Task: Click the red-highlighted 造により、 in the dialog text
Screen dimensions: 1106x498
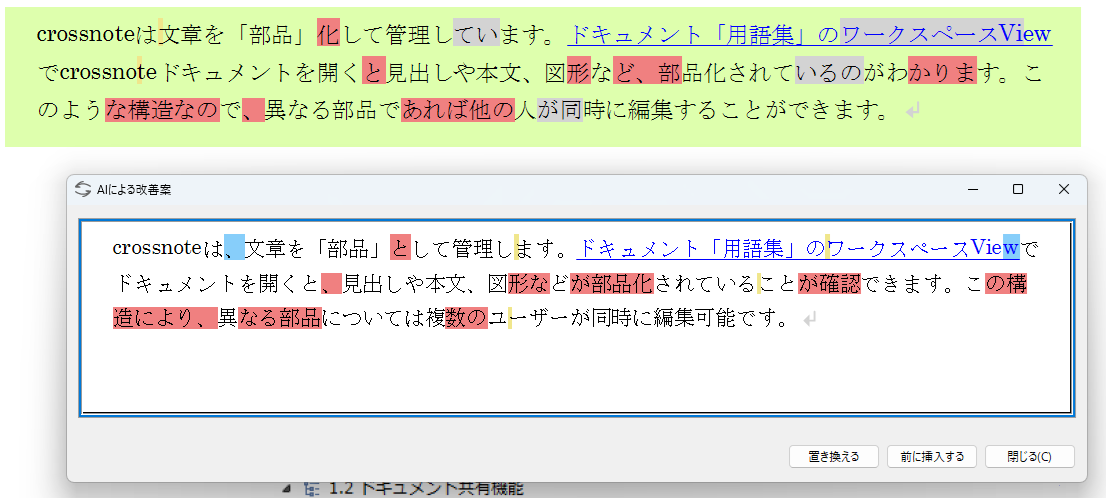Action: [164, 319]
